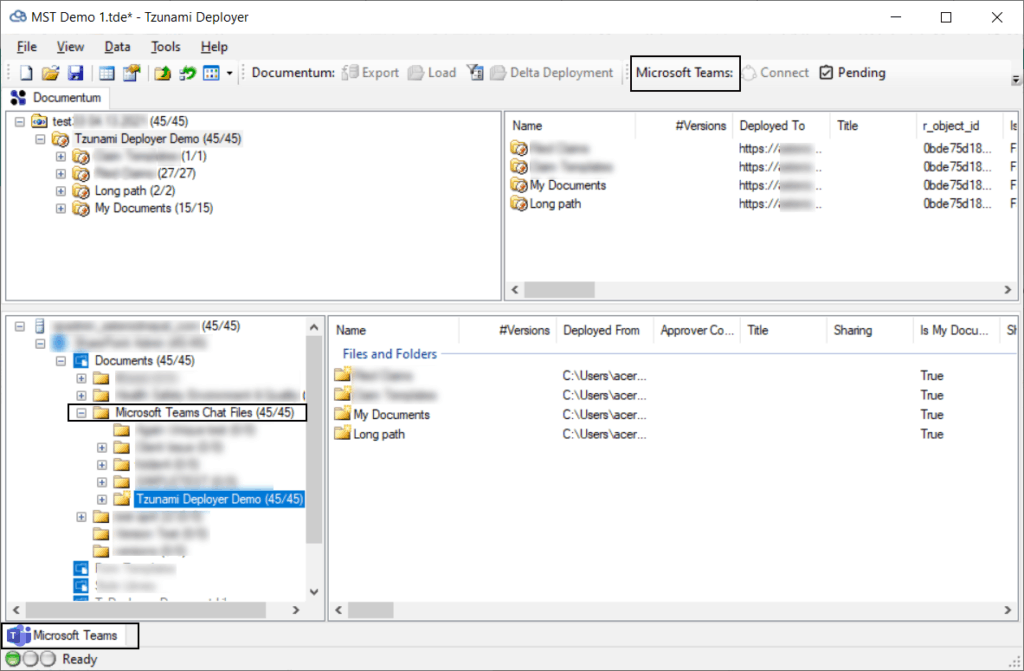The height and width of the screenshot is (671, 1024).
Task: Sort by Is My Docu... column header
Action: pyautogui.click(x=956, y=331)
